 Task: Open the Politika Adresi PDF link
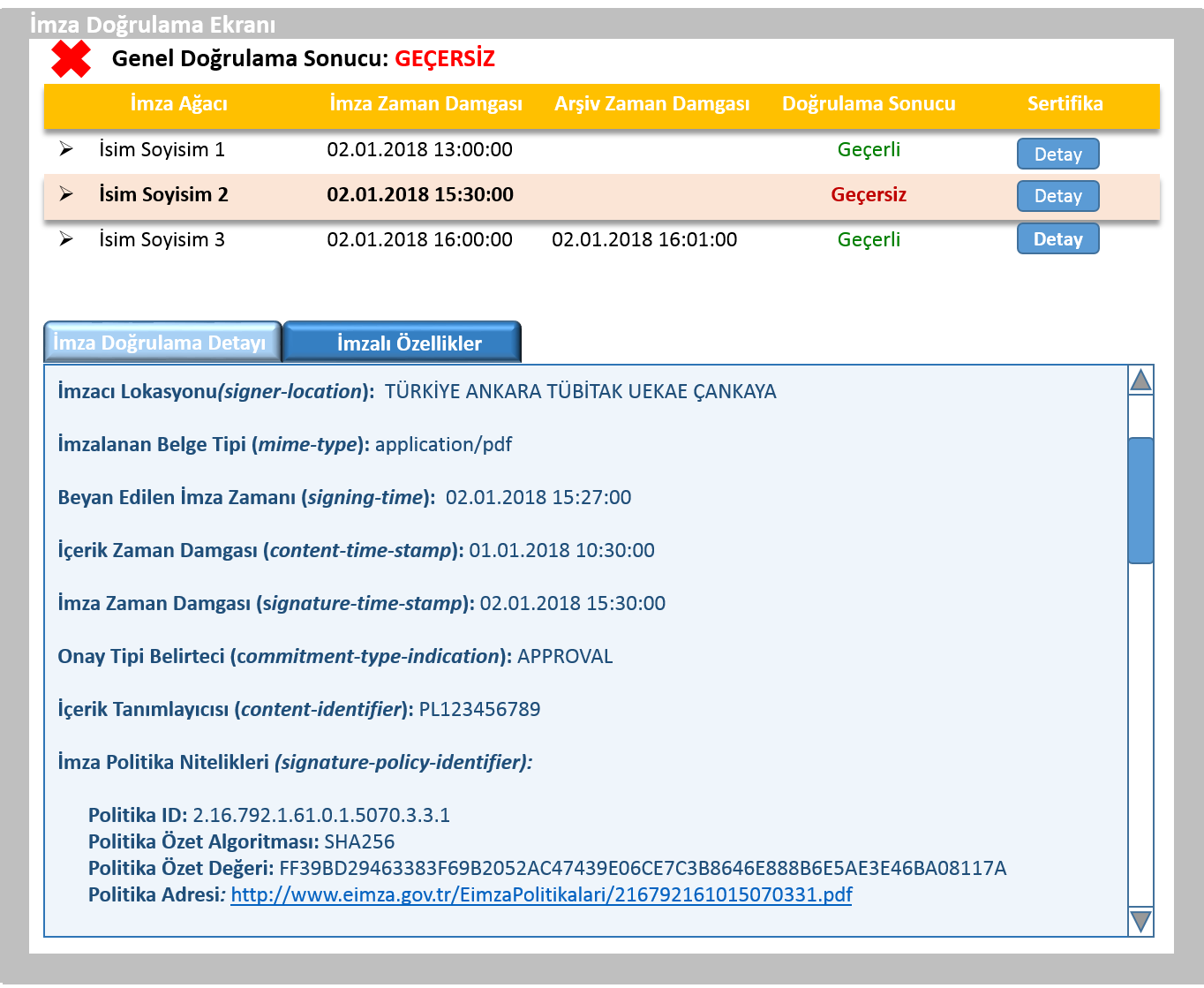[x=541, y=894]
